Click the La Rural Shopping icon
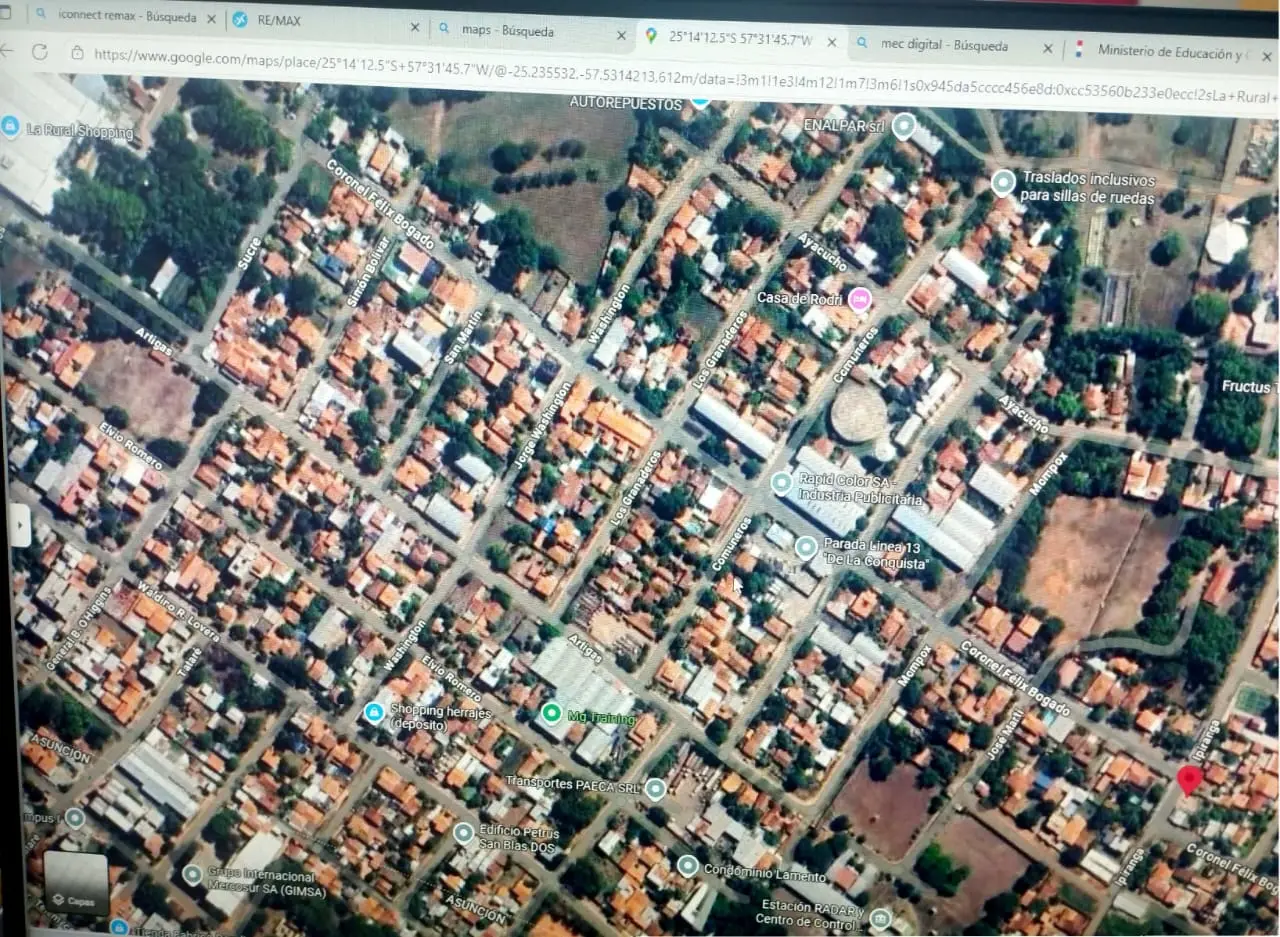Image resolution: width=1280 pixels, height=937 pixels. point(10,126)
